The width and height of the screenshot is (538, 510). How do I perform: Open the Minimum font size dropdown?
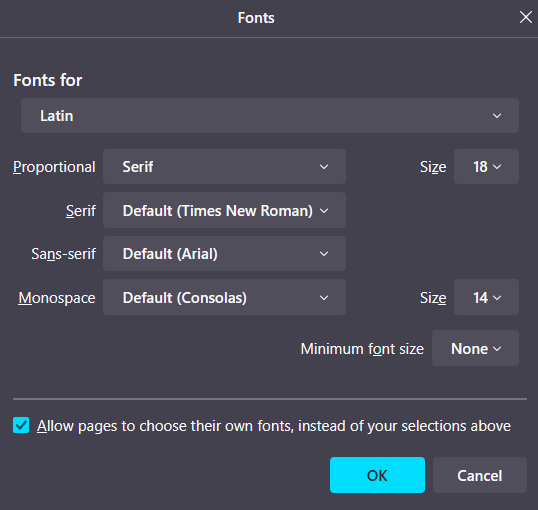pos(475,348)
